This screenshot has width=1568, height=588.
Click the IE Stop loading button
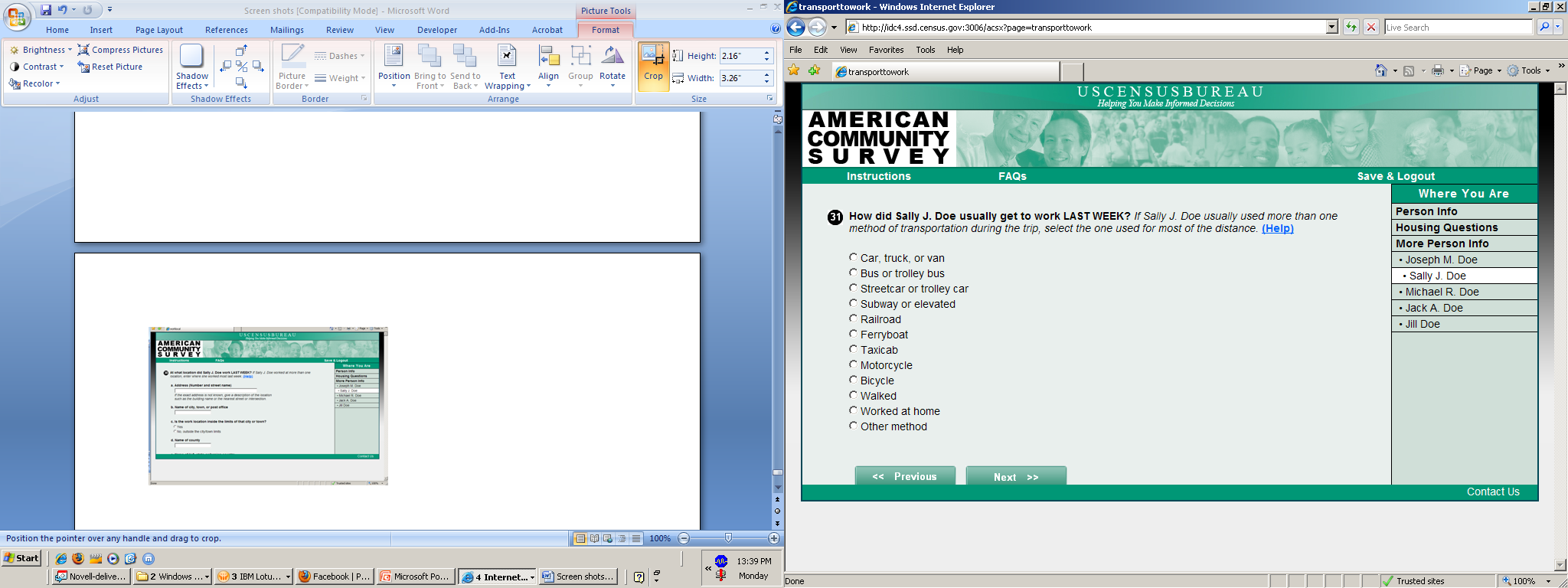[x=1371, y=28]
